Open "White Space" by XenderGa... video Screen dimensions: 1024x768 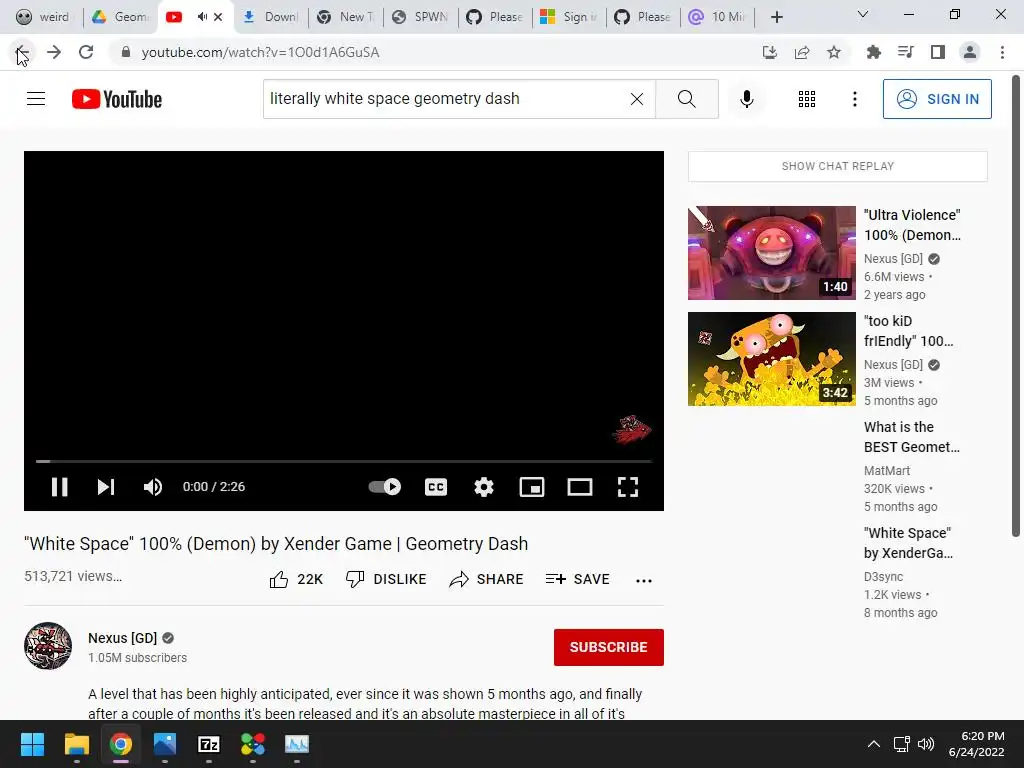pyautogui.click(x=908, y=543)
